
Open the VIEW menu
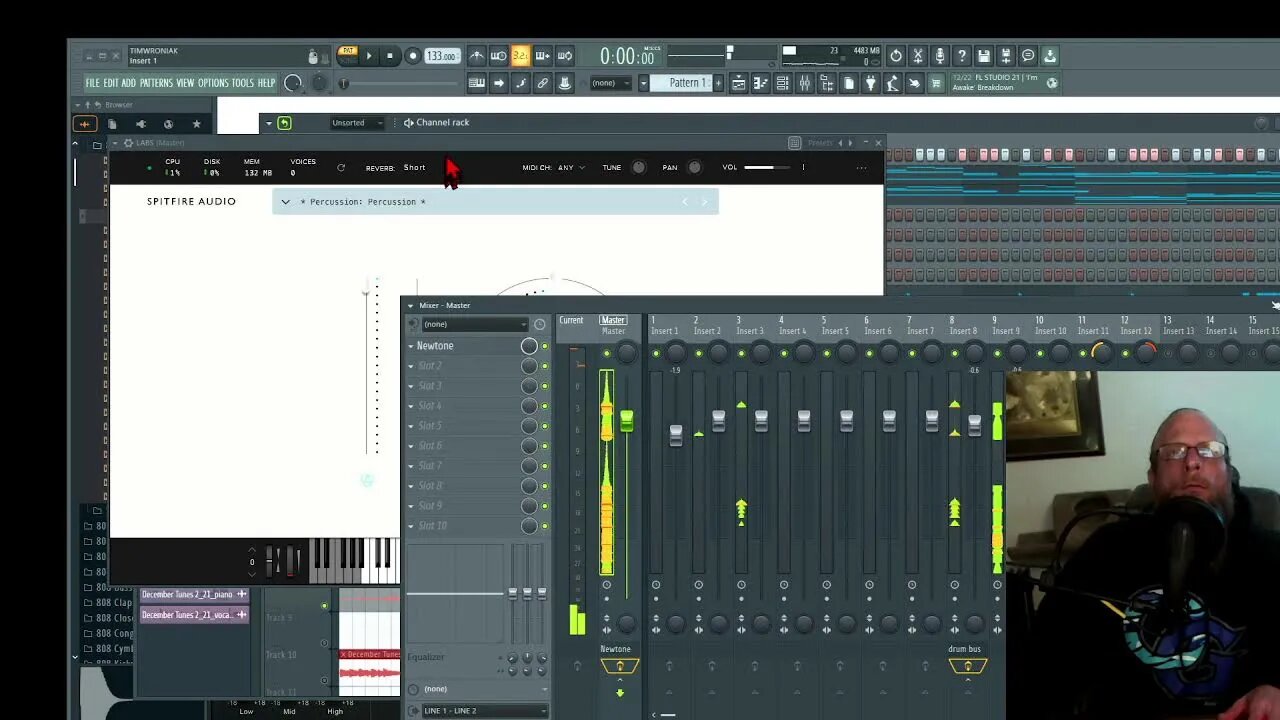[x=185, y=83]
